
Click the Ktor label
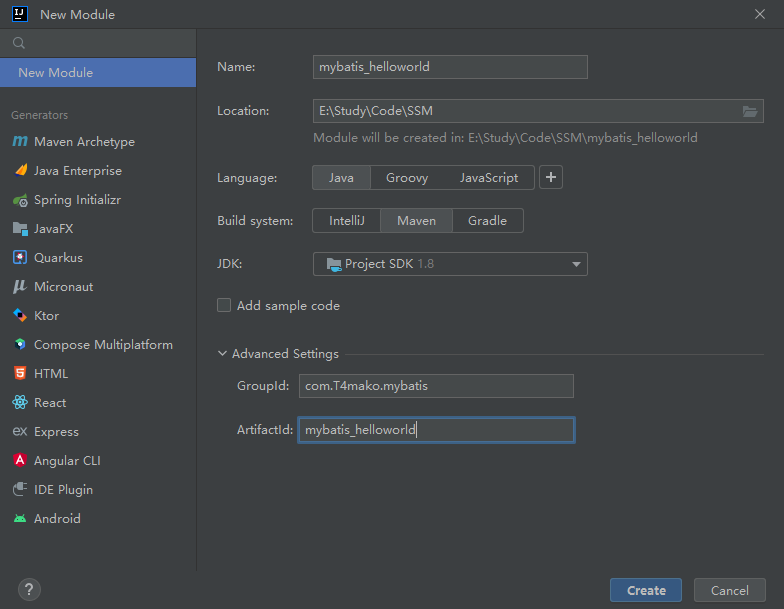[46, 316]
